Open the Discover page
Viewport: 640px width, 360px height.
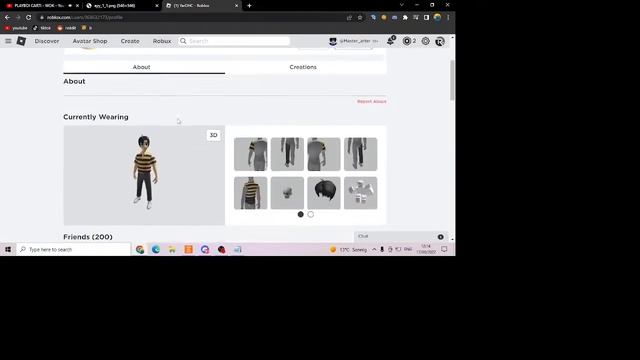[x=47, y=41]
